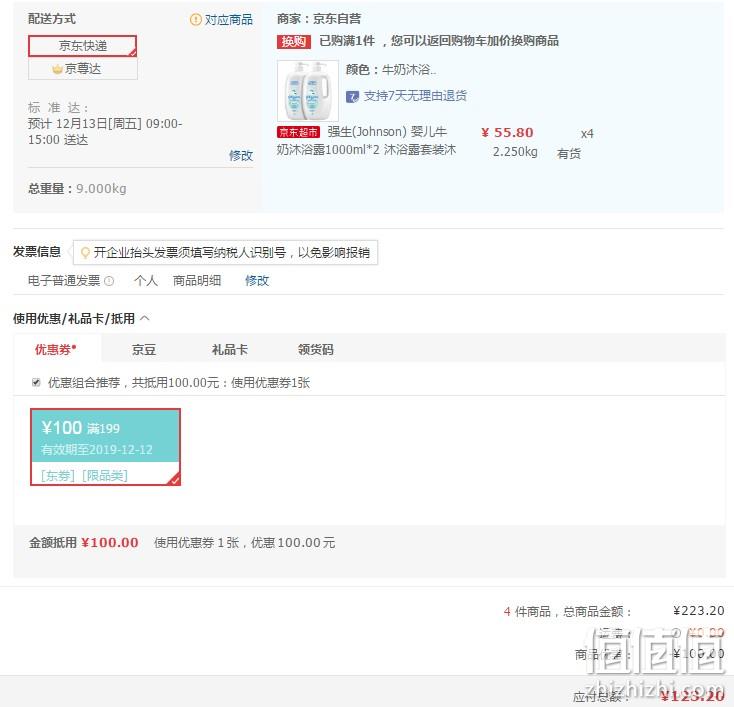Switch to the 领货码 tab

tap(316, 349)
